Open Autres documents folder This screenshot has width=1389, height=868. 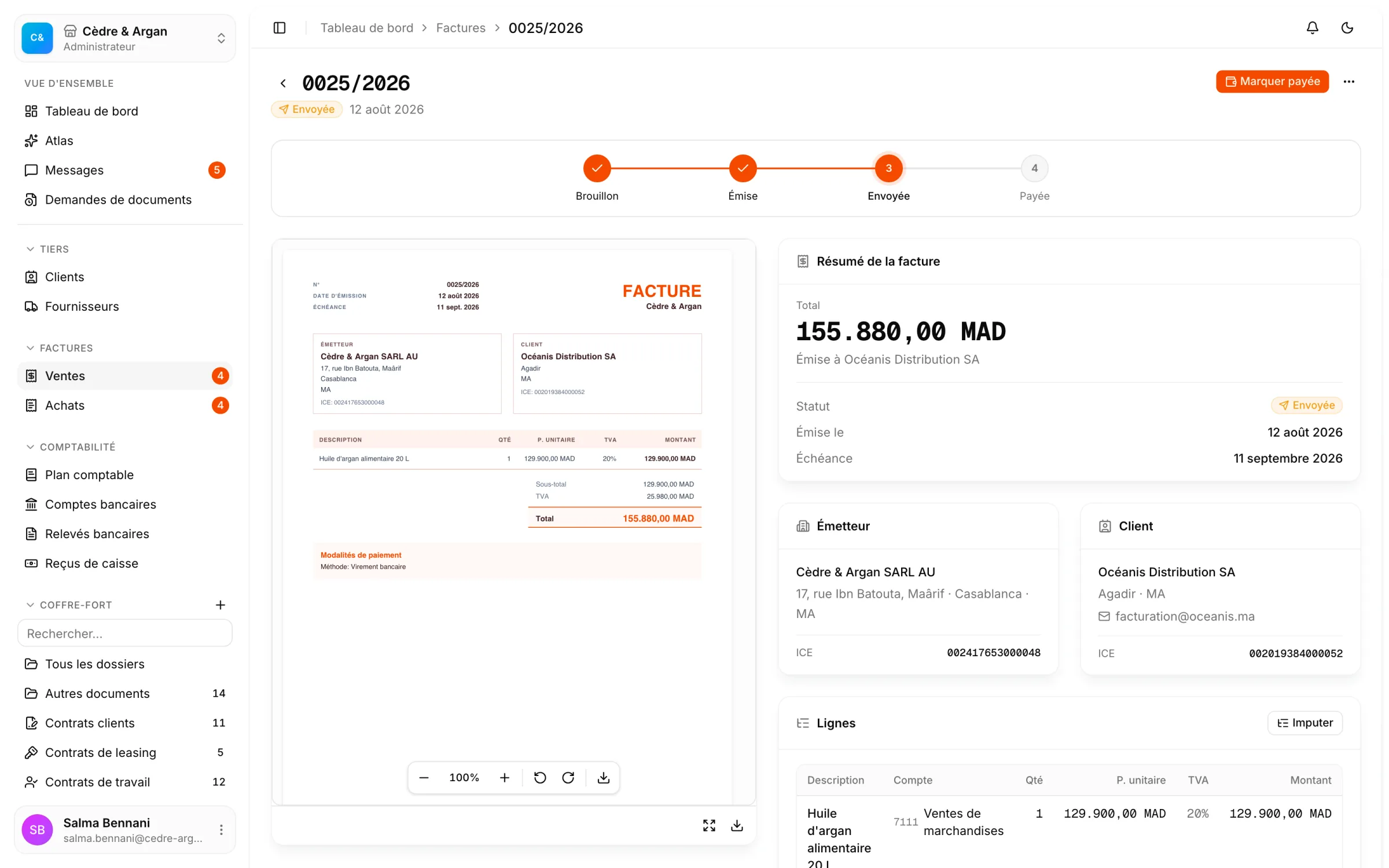(125, 694)
